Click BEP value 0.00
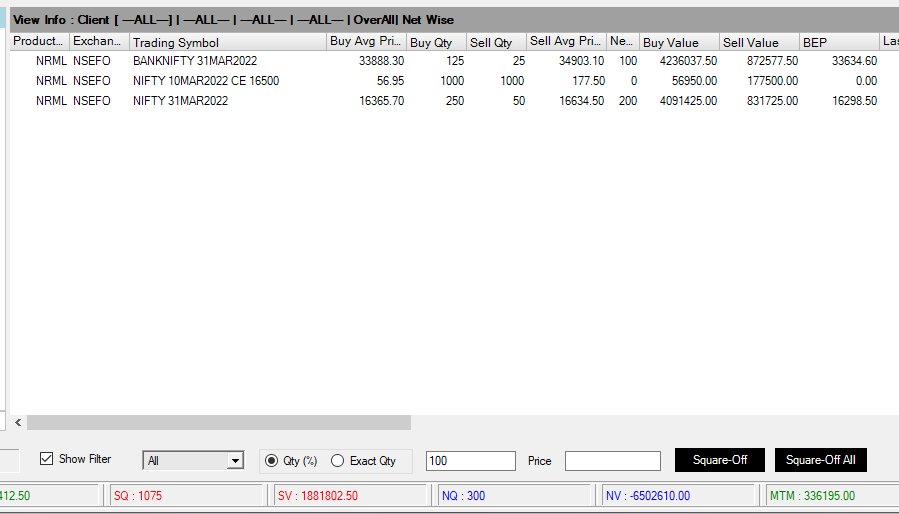The image size is (899, 514). (x=866, y=81)
